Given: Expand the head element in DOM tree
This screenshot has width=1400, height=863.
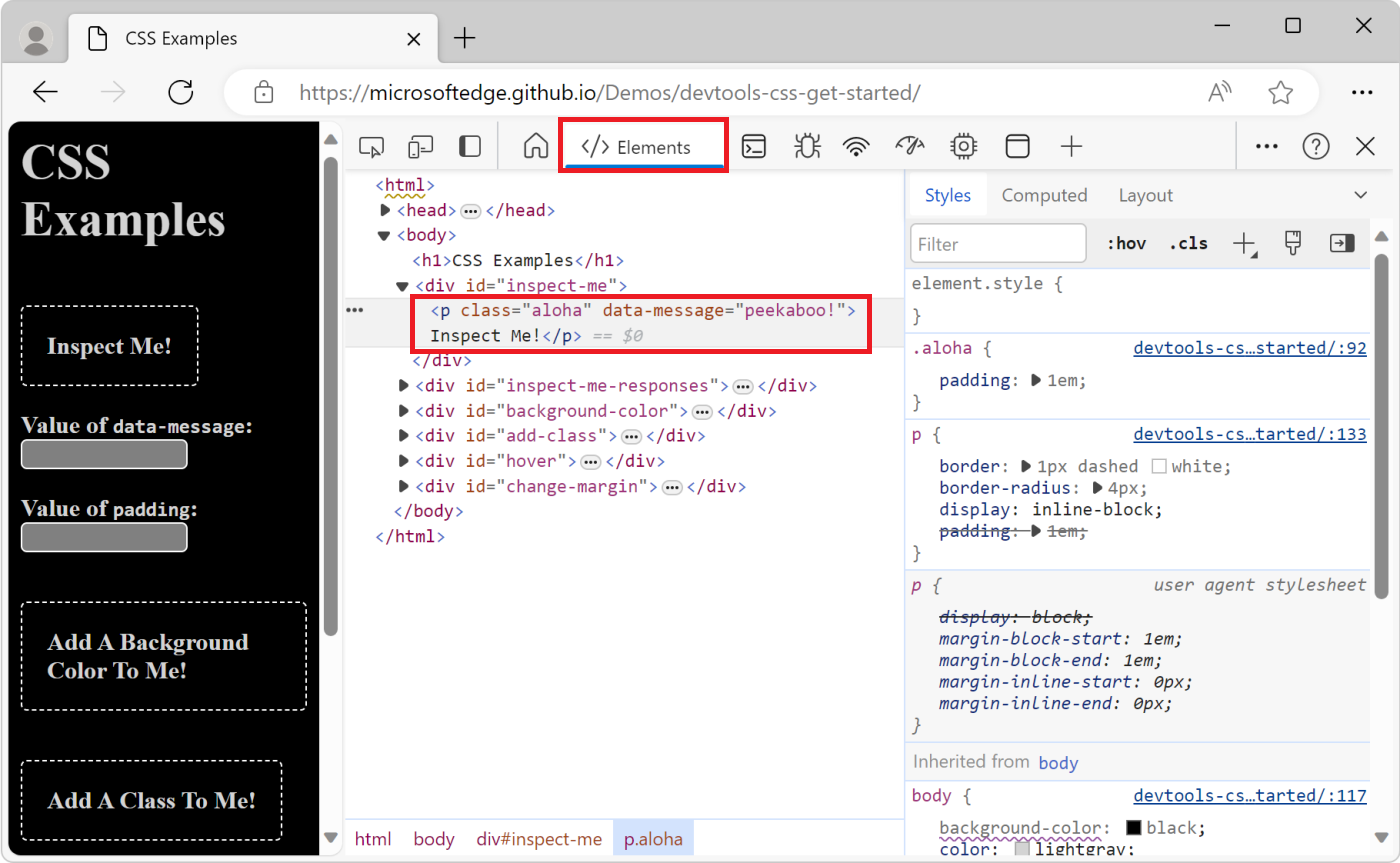Looking at the screenshot, I should point(385,210).
